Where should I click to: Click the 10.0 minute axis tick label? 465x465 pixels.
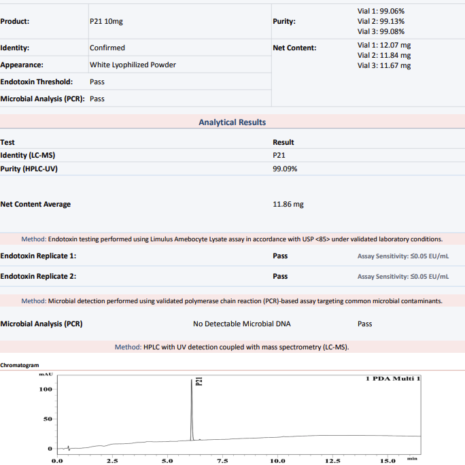[x=277, y=461]
